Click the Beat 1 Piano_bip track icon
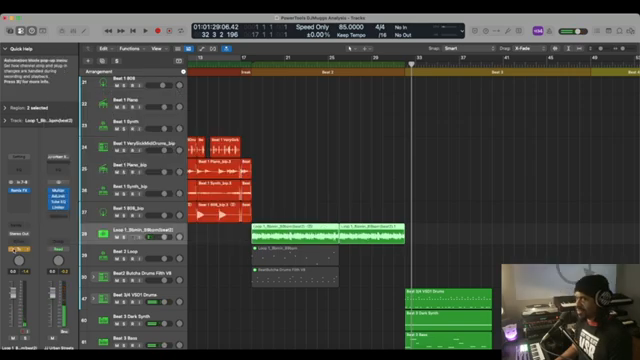Viewport: 640px width, 360px height. 103,169
